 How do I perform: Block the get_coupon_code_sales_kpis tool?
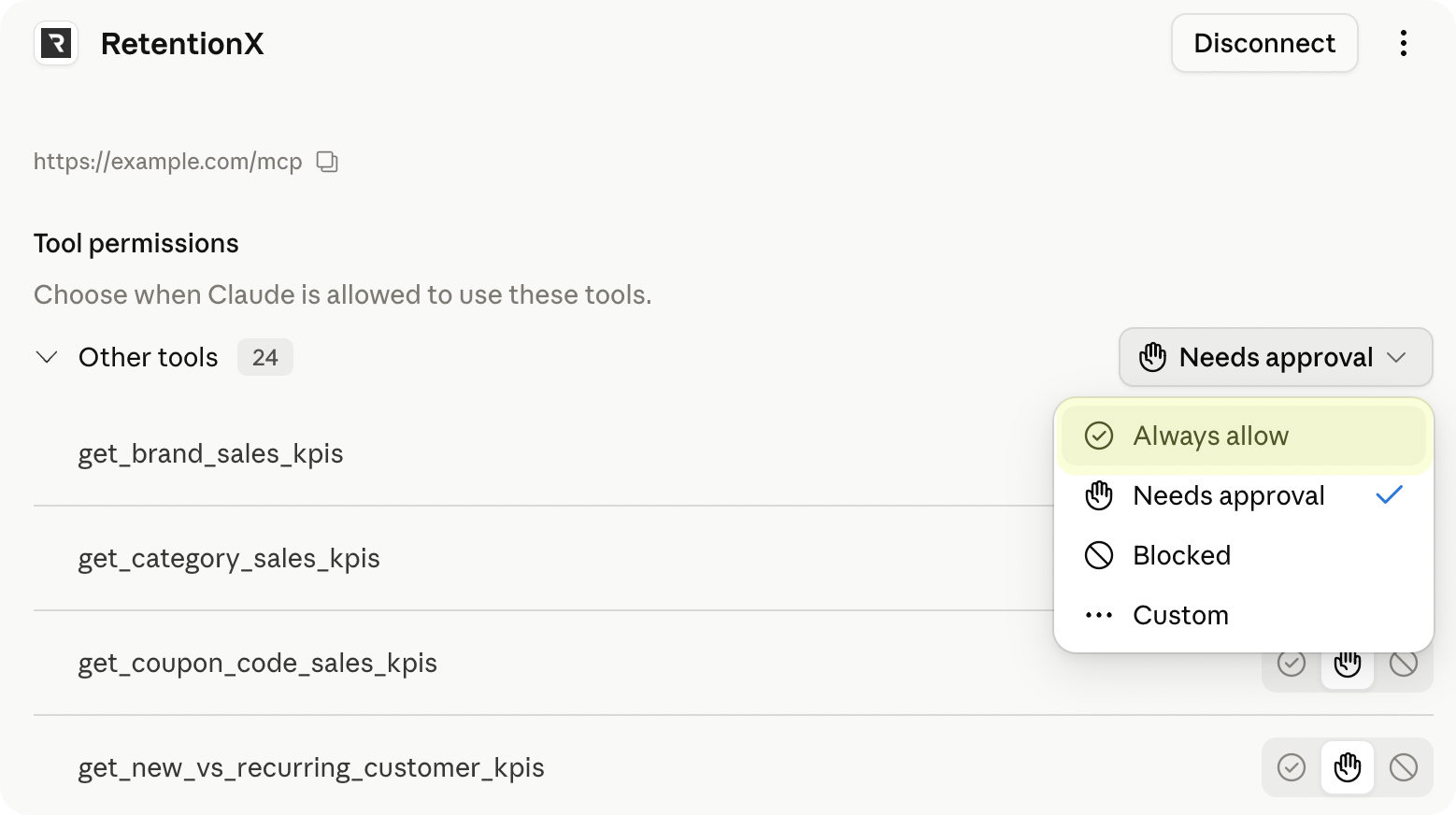pos(1404,665)
